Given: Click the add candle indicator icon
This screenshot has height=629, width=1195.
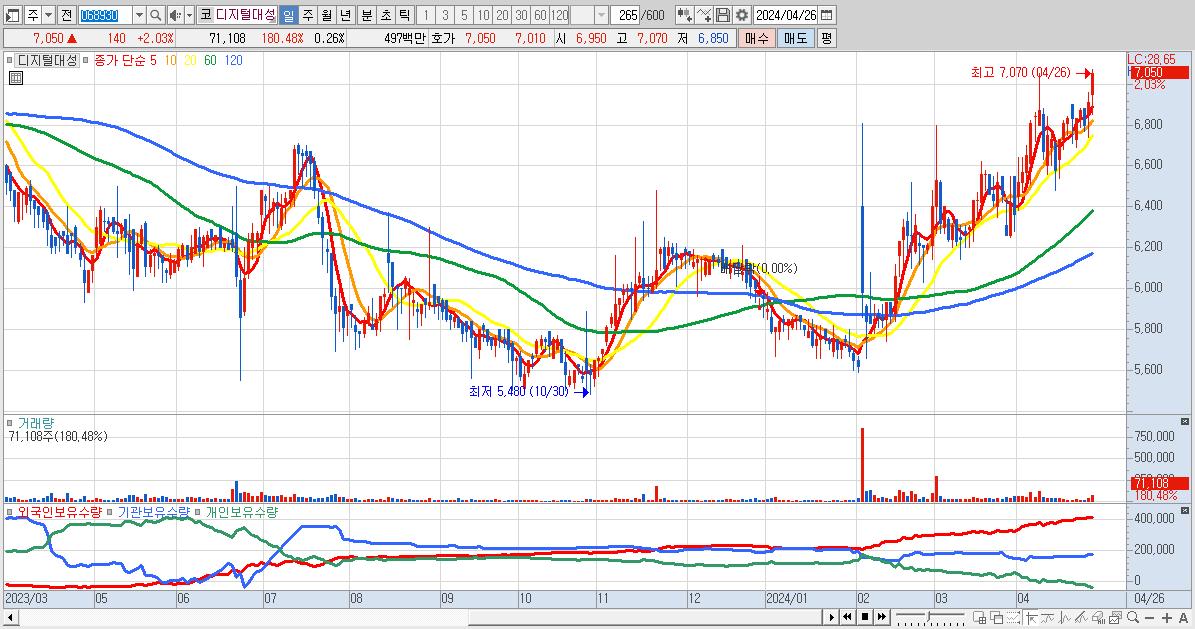Looking at the screenshot, I should [684, 15].
